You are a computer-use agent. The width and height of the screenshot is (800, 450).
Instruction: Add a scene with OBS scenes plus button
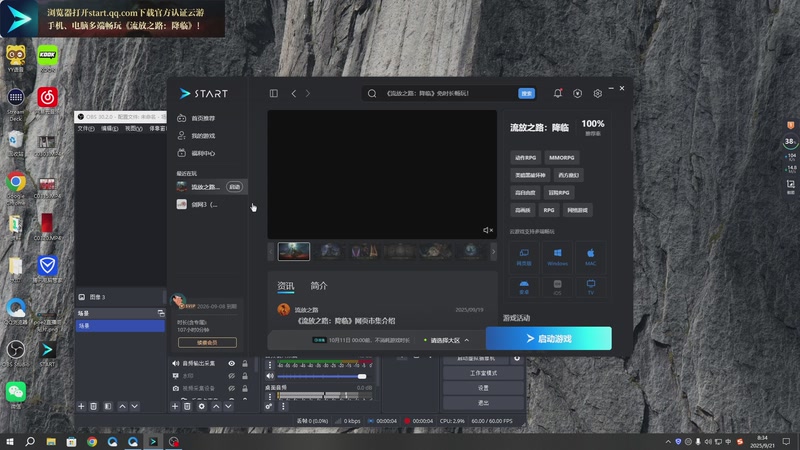point(81,406)
